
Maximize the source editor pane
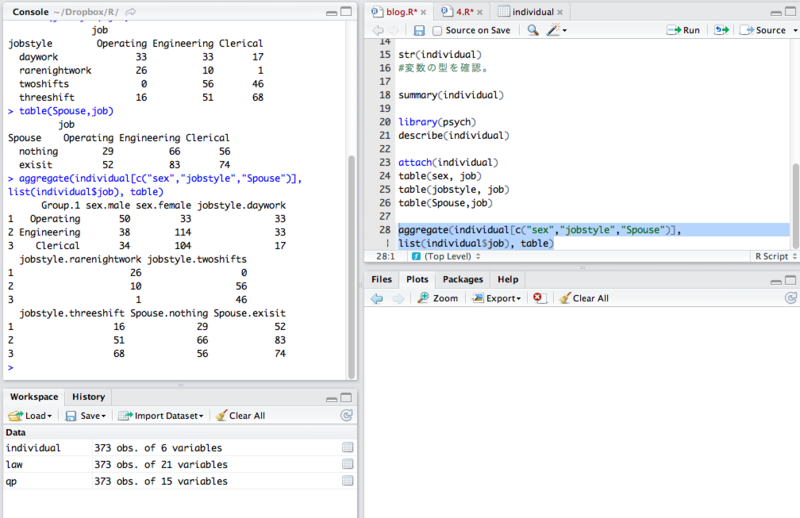pos(791,11)
